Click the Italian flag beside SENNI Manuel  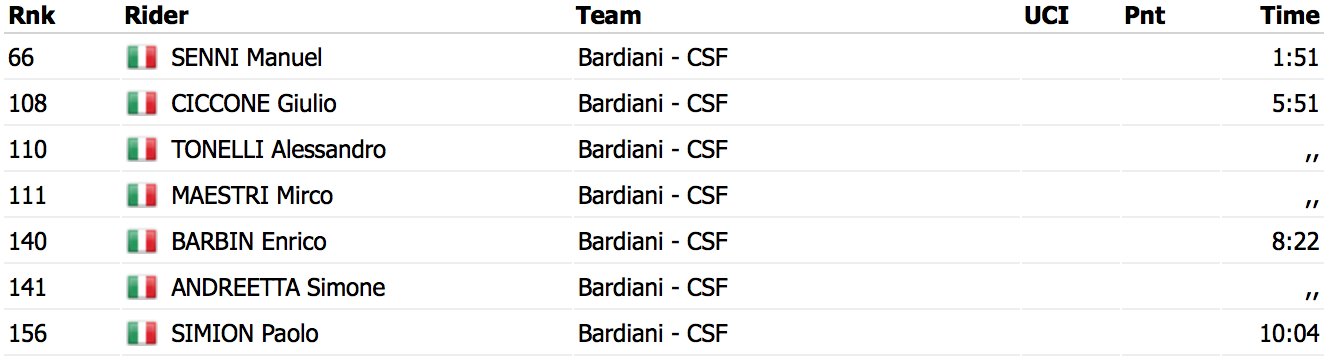pyautogui.click(x=142, y=58)
